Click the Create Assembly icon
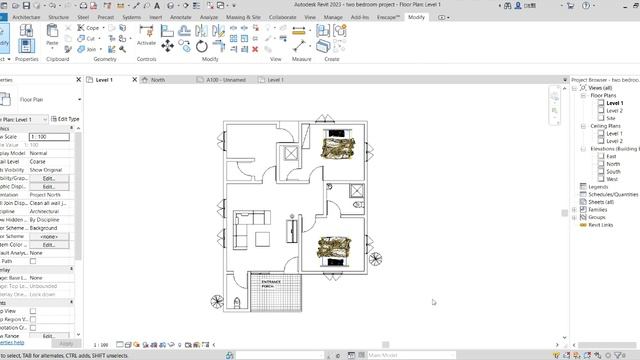Viewport: 640px width, 360px height. [x=322, y=31]
